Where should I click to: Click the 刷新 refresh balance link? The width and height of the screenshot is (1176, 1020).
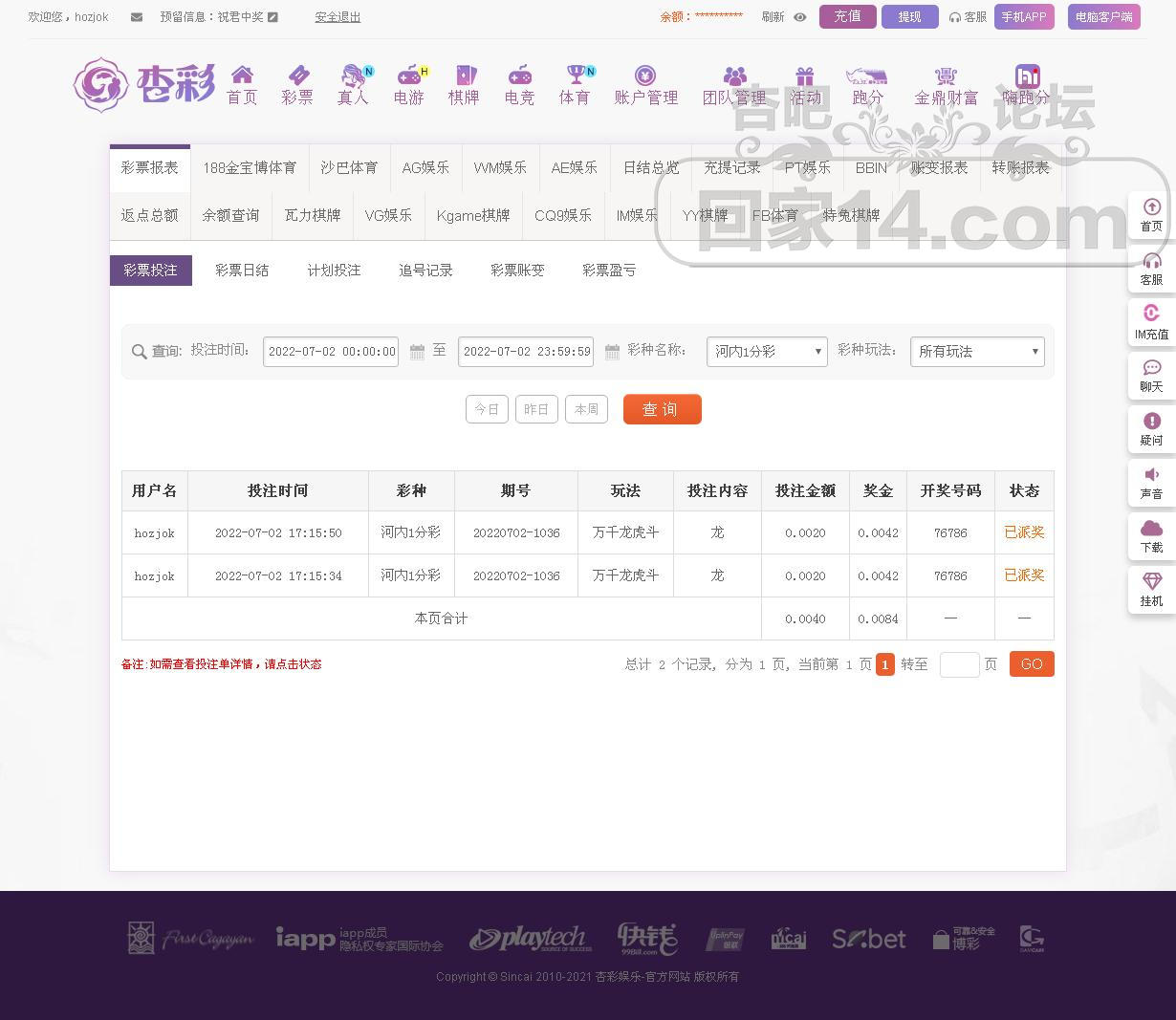(x=773, y=17)
